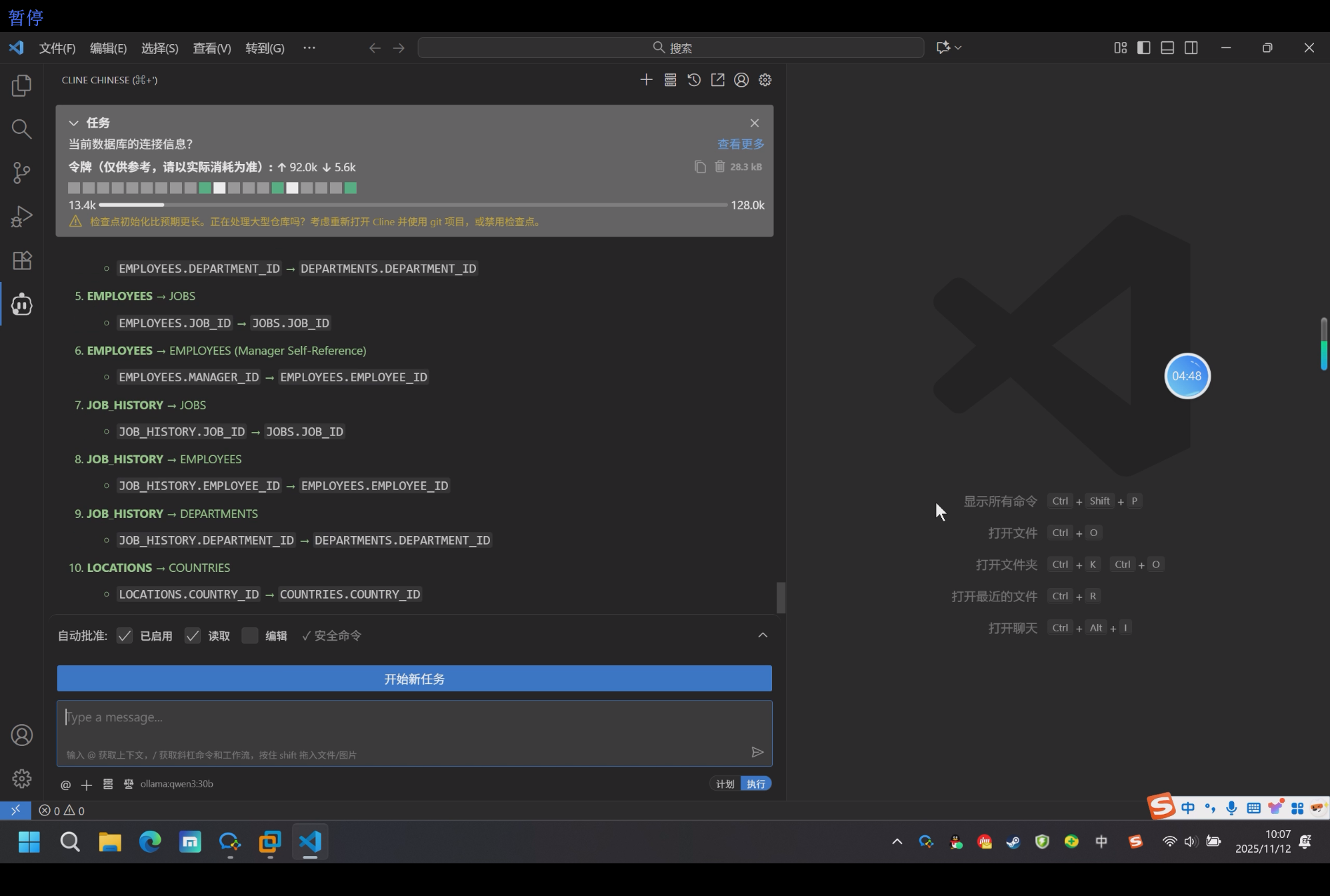Open Cline settings gear in panel header
Image resolution: width=1330 pixels, height=896 pixels.
[765, 80]
